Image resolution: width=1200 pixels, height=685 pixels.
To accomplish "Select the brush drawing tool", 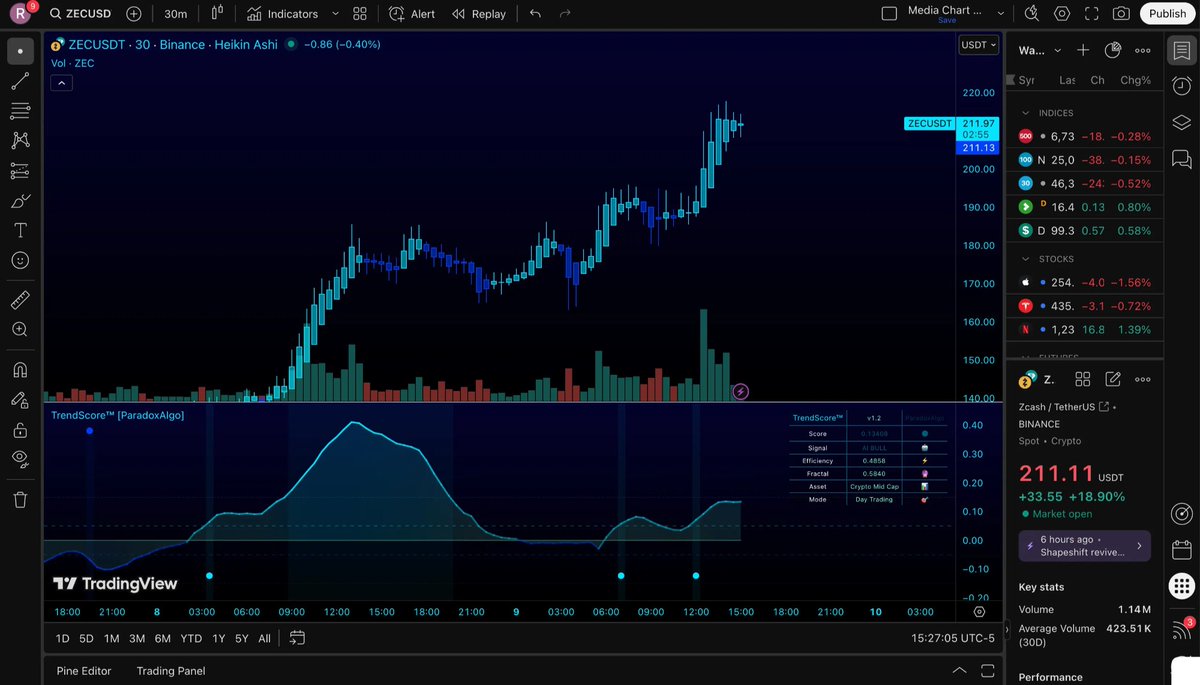I will (x=20, y=201).
